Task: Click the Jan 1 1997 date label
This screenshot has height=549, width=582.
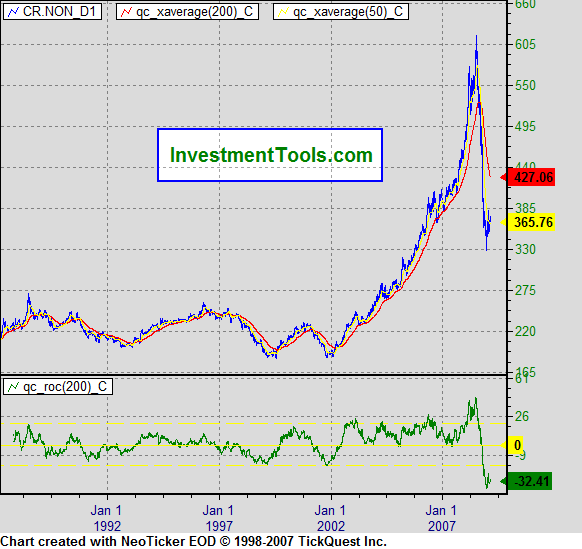Action: coord(219,518)
